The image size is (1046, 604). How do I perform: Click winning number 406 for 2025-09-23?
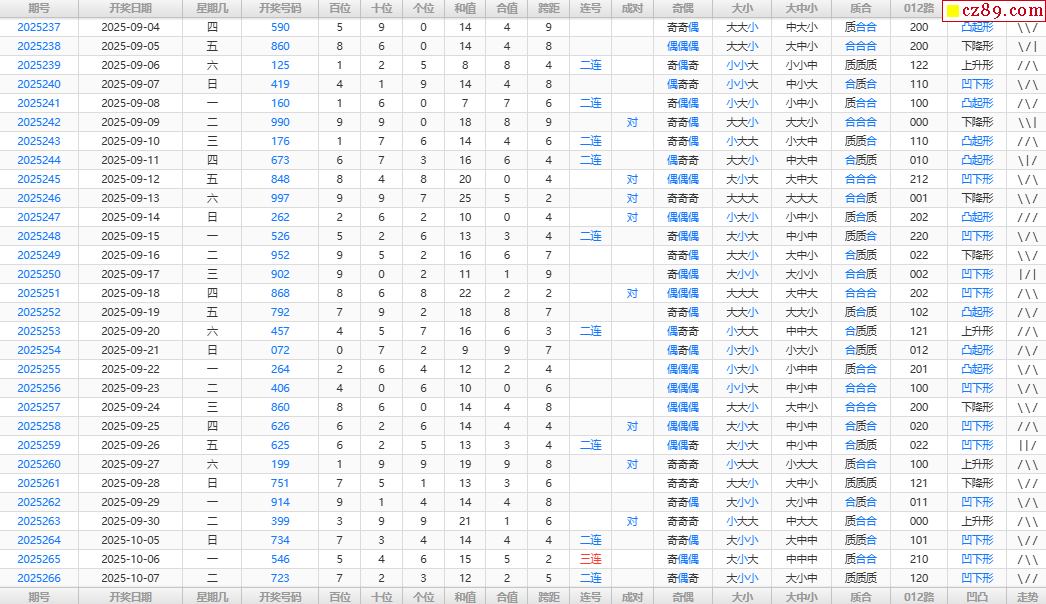(280, 388)
